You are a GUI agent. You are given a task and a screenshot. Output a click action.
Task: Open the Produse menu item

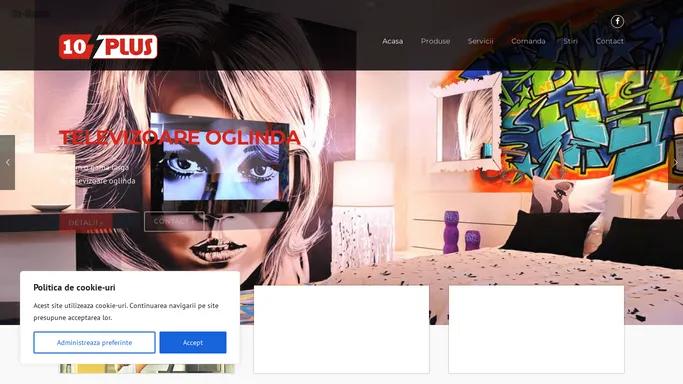(435, 41)
